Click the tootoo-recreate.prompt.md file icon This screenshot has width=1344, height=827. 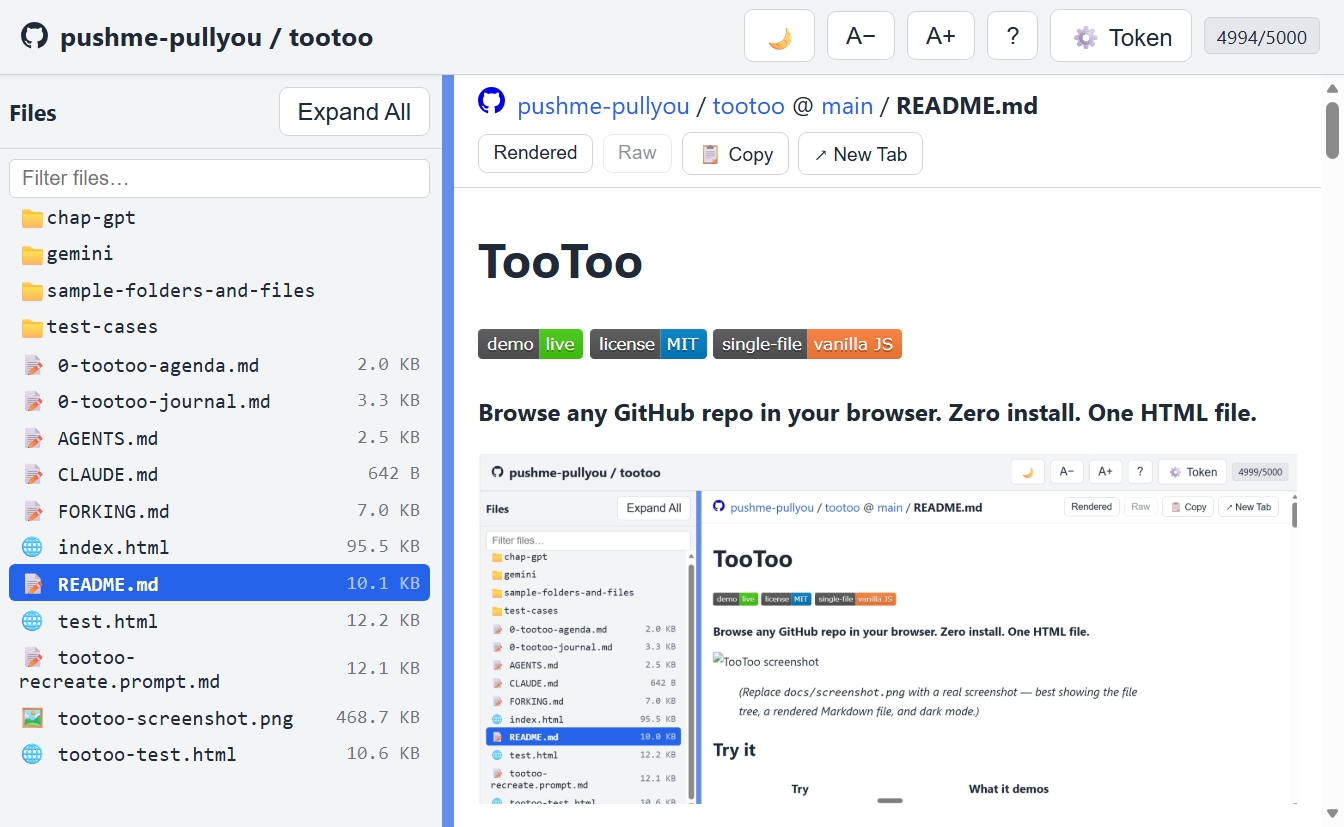(33, 657)
